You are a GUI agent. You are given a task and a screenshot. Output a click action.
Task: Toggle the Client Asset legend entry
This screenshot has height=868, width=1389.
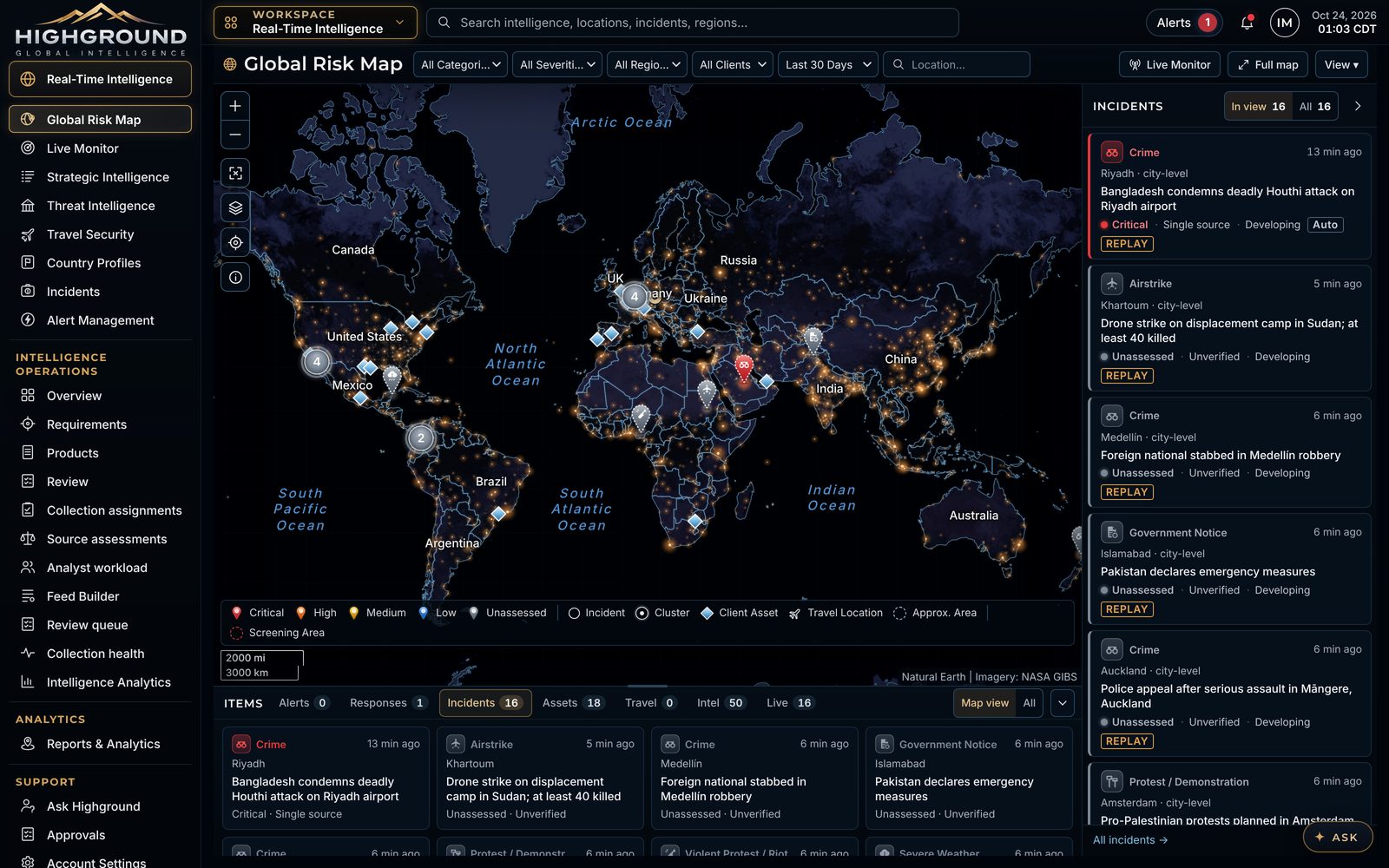tap(740, 613)
